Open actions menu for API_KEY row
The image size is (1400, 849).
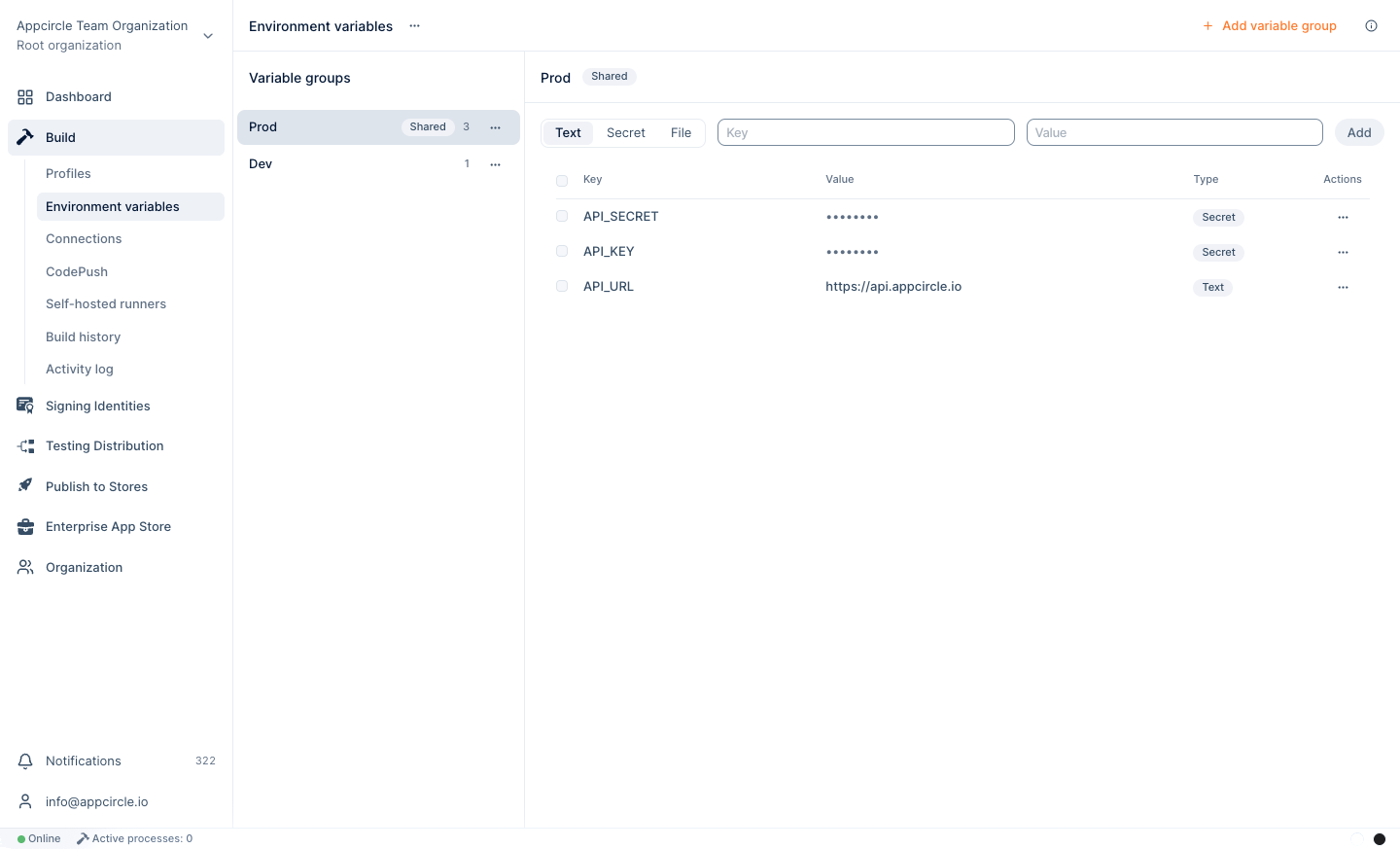click(x=1343, y=252)
